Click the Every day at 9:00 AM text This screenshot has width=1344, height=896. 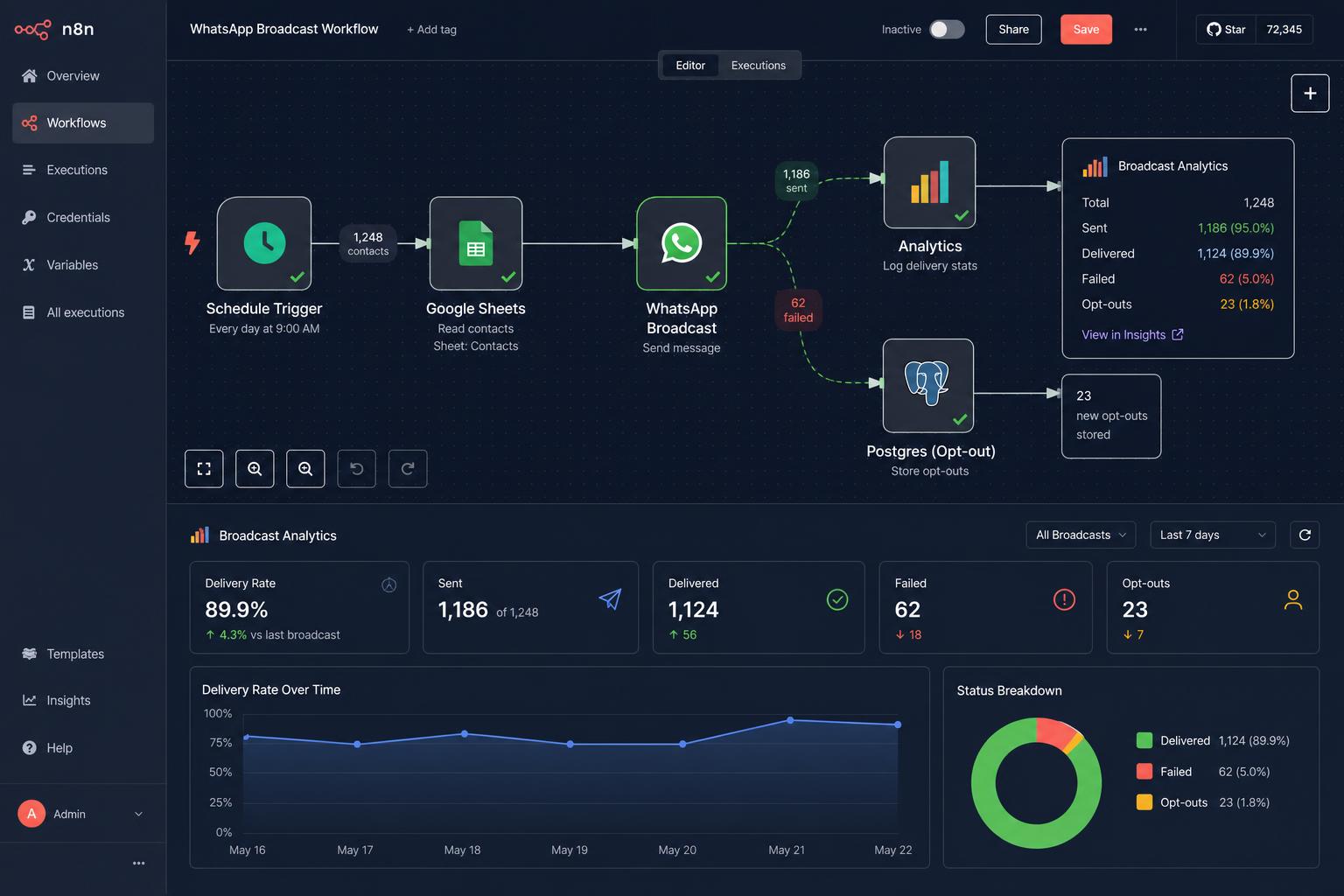[x=264, y=329]
